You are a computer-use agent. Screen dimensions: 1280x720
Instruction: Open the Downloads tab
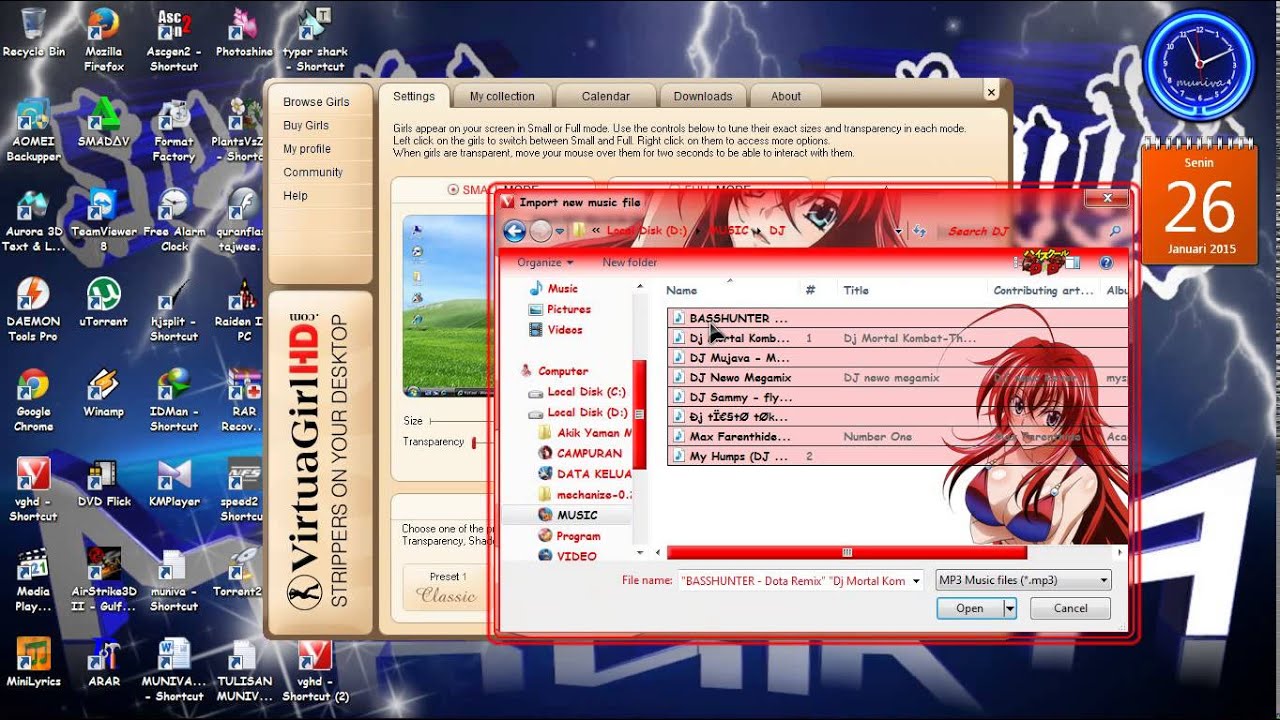point(703,96)
